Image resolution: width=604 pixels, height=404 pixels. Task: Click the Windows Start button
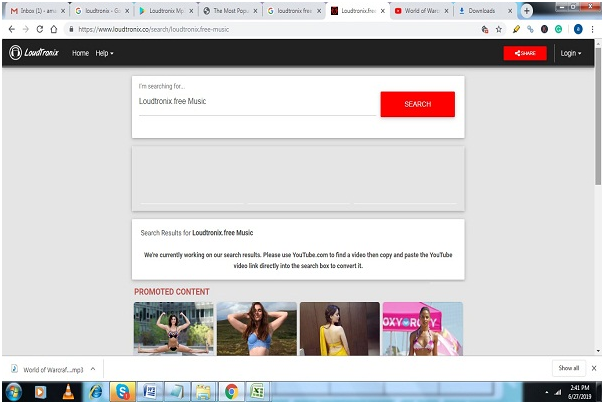tap(13, 392)
